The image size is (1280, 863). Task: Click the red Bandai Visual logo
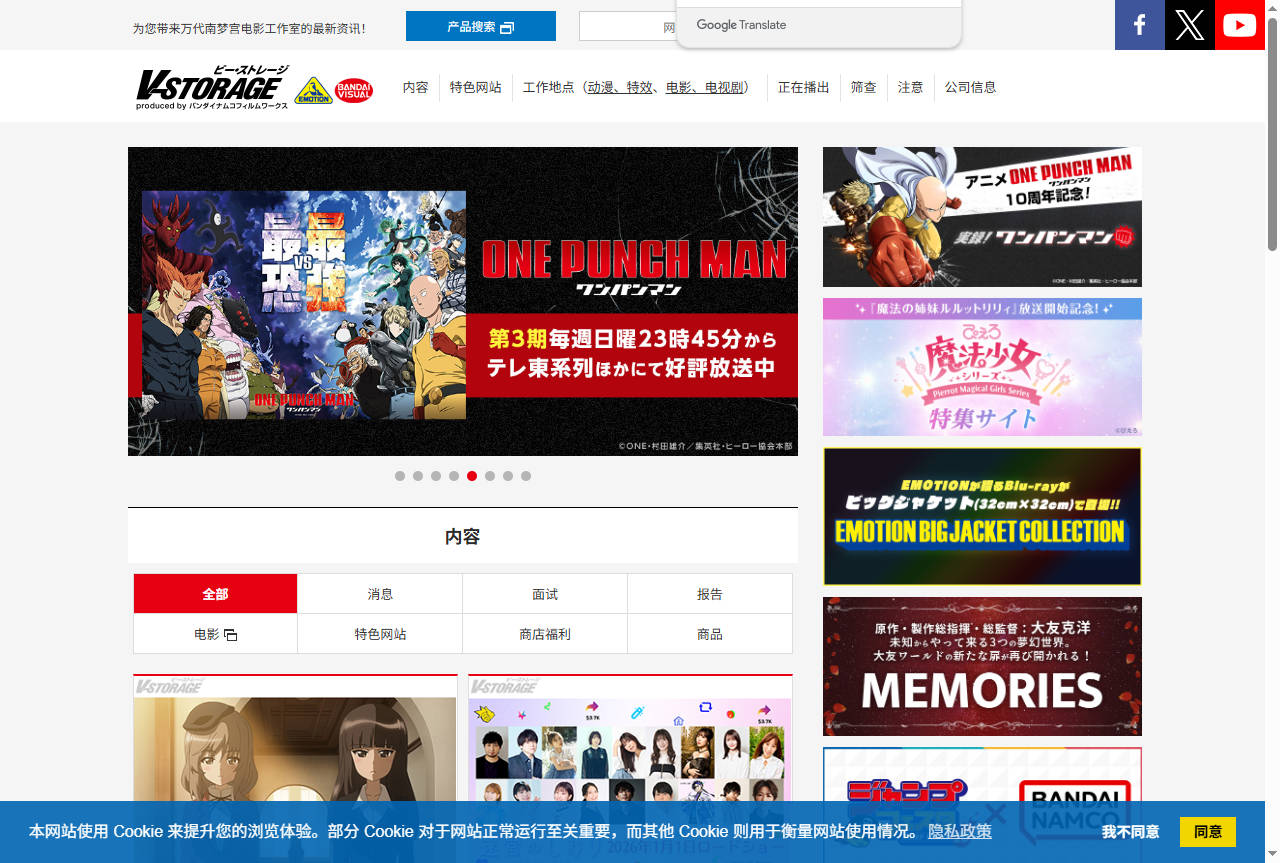354,90
